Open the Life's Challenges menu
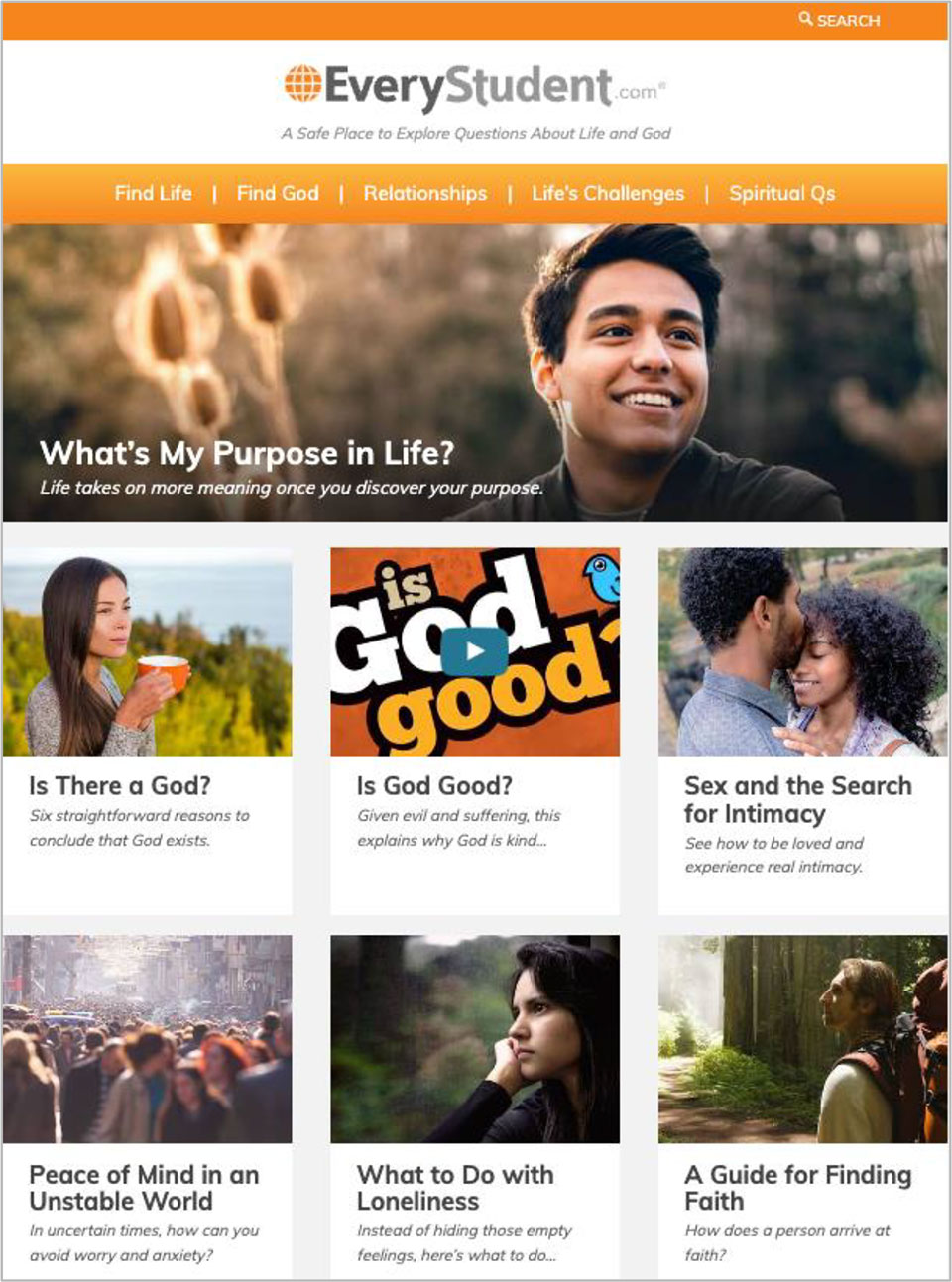This screenshot has width=952, height=1282. (608, 193)
